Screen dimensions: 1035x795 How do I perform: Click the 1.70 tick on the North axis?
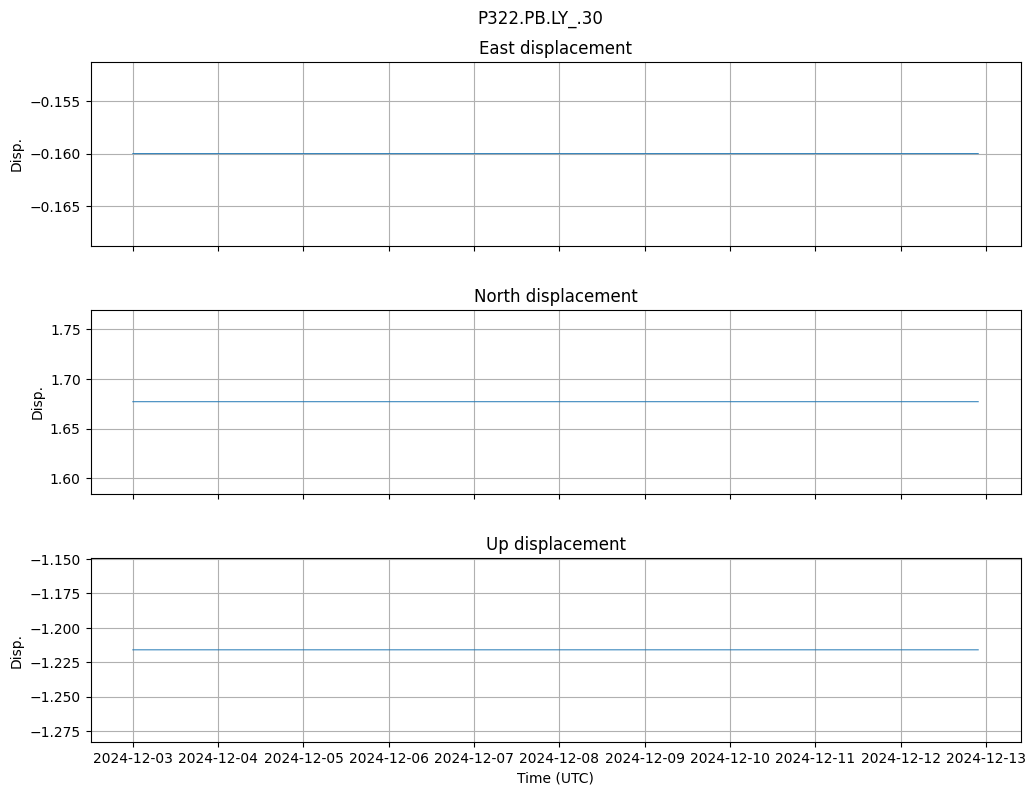point(65,380)
